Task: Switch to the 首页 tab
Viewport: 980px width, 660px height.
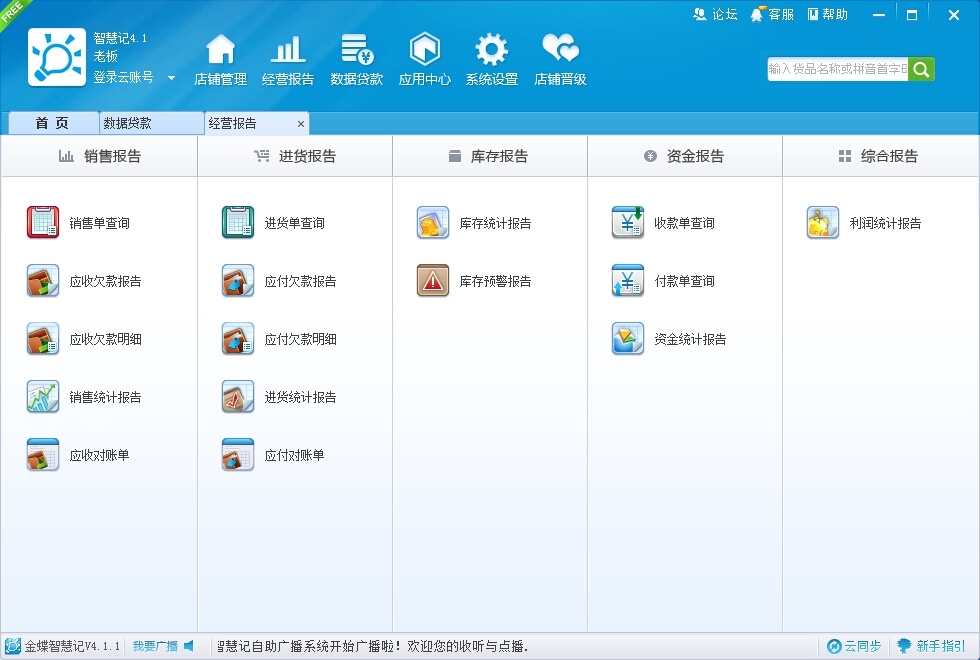Action: coord(53,123)
